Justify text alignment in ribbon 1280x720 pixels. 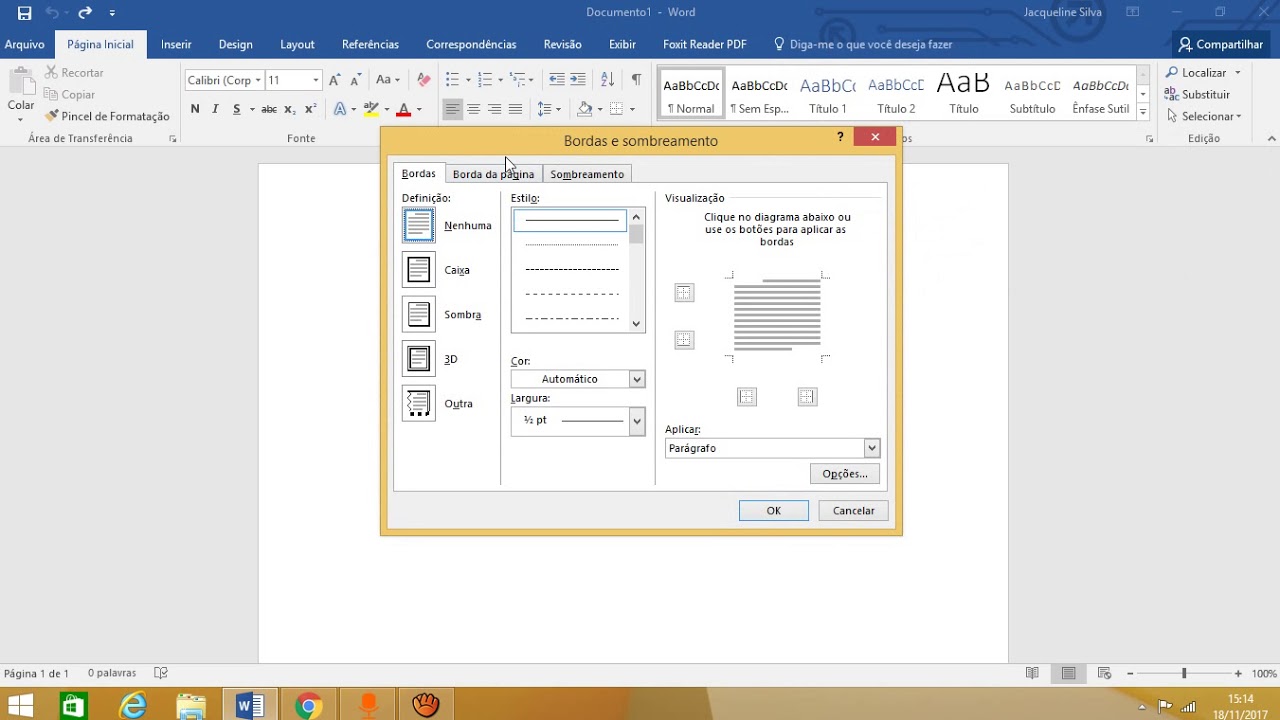[516, 109]
